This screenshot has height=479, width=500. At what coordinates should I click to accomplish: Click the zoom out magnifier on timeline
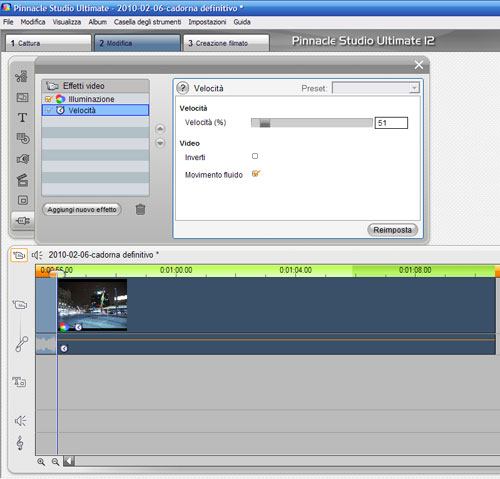pos(55,462)
